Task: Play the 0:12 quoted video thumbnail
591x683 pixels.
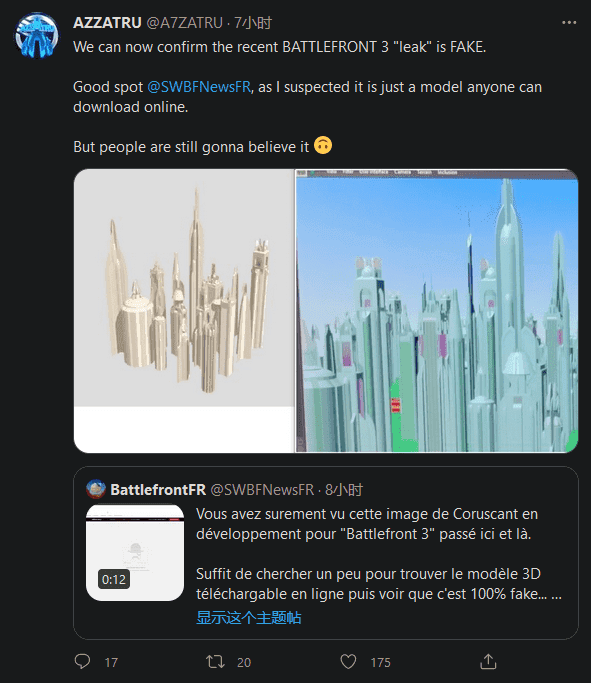Action: pyautogui.click(x=135, y=553)
